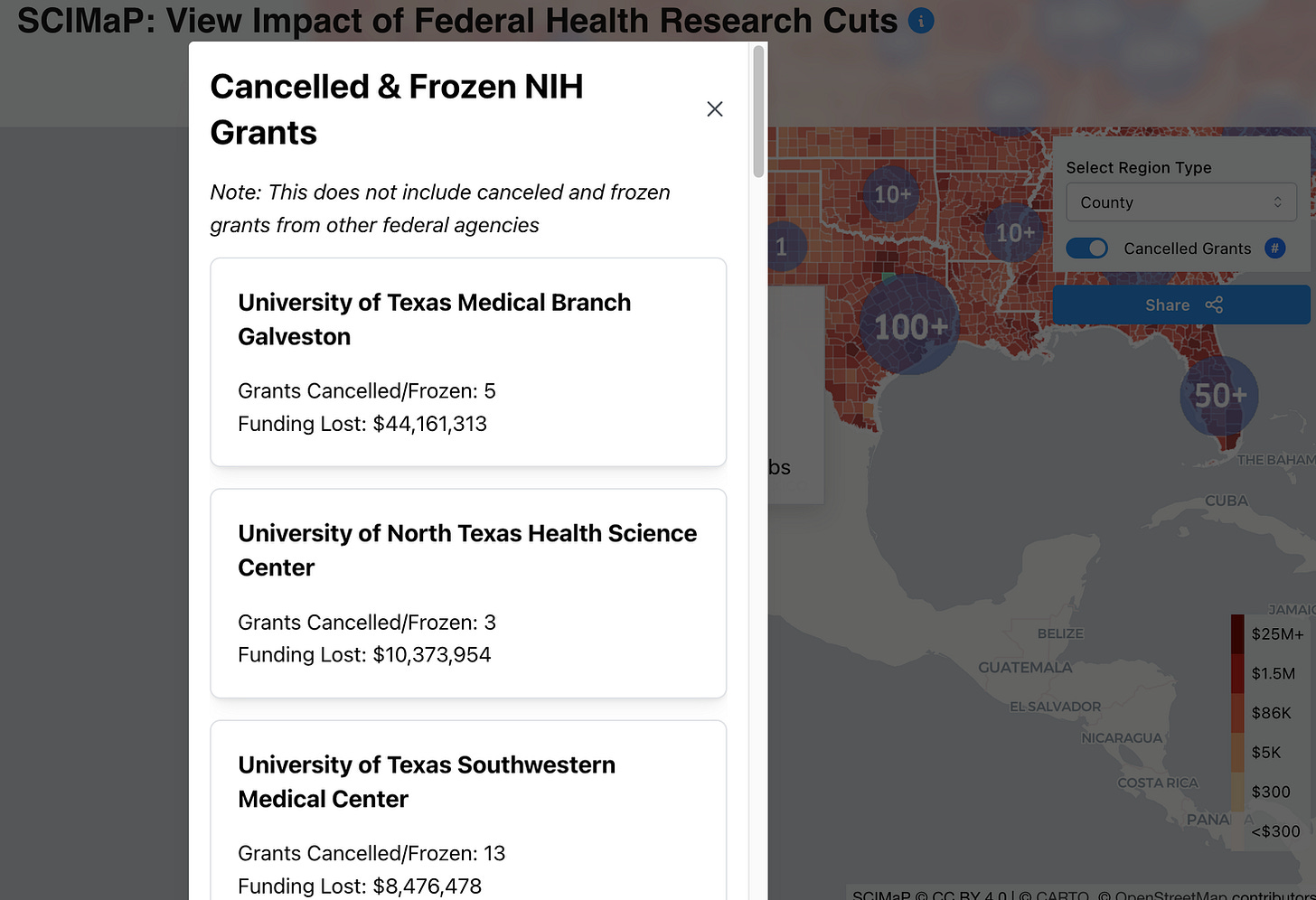This screenshot has width=1316, height=900.
Task: Click the share-network icon in the Share button
Action: point(1214,305)
